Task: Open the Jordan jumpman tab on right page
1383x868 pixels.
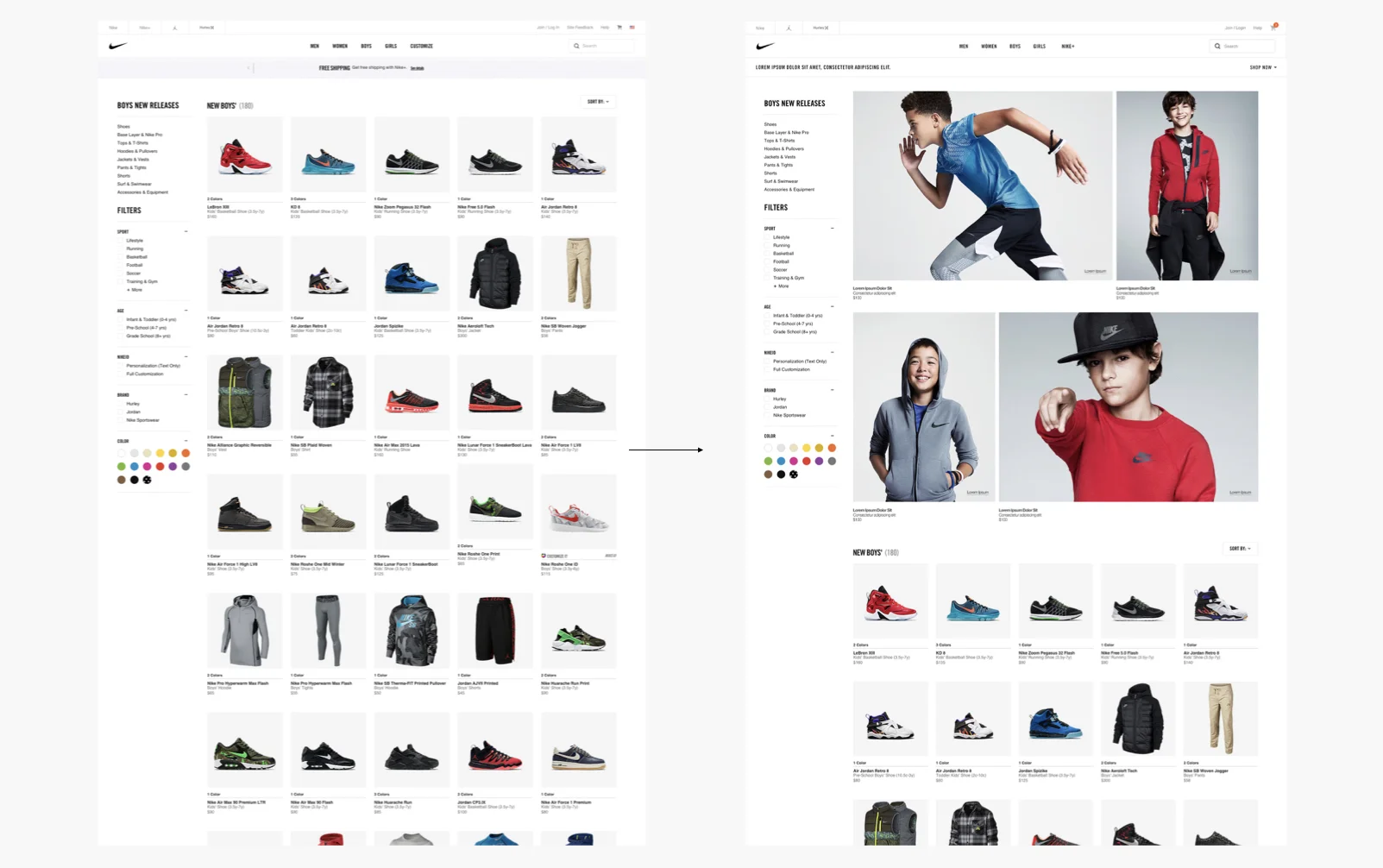Action: [x=789, y=28]
